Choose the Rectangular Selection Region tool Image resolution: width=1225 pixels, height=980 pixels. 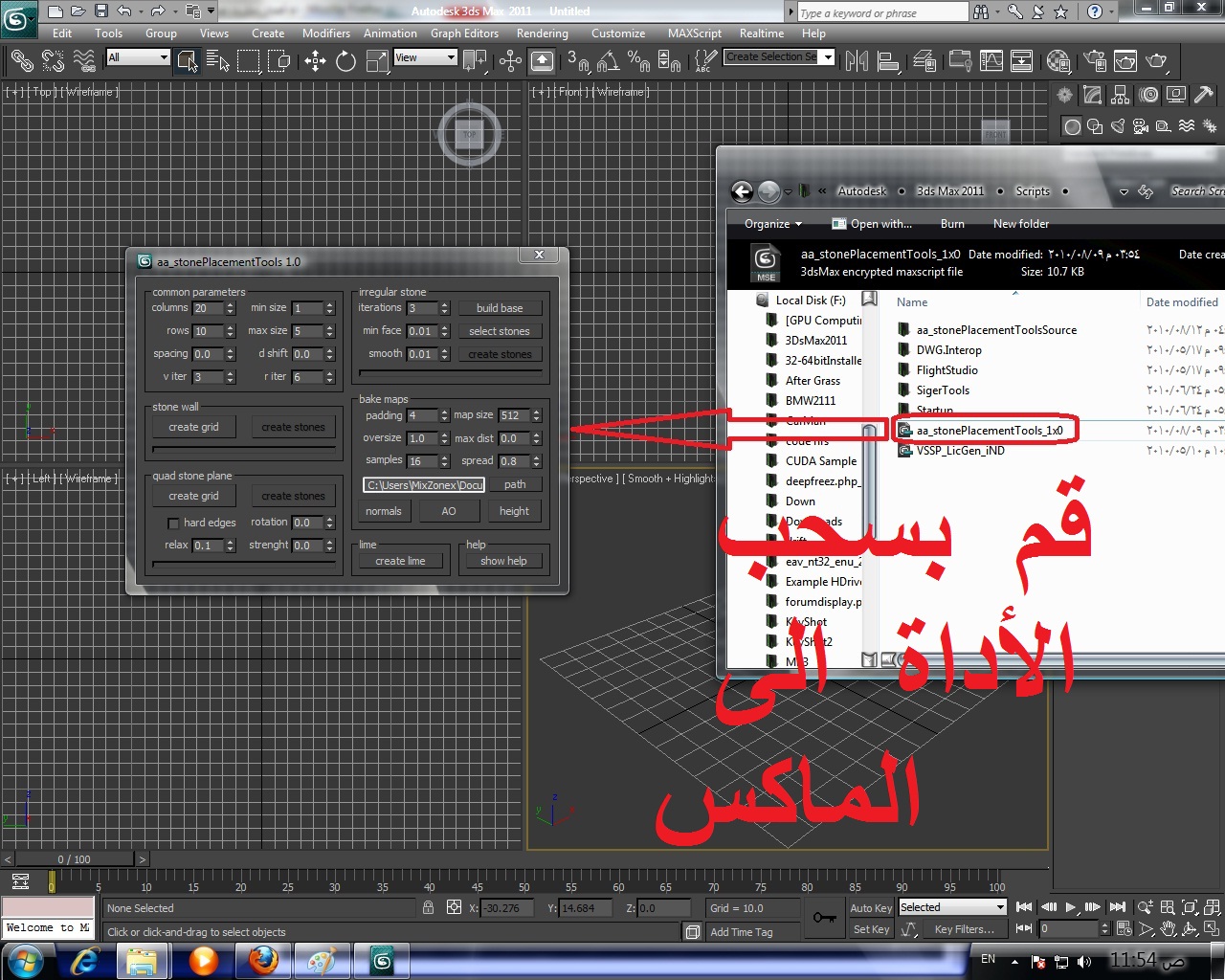click(x=249, y=61)
